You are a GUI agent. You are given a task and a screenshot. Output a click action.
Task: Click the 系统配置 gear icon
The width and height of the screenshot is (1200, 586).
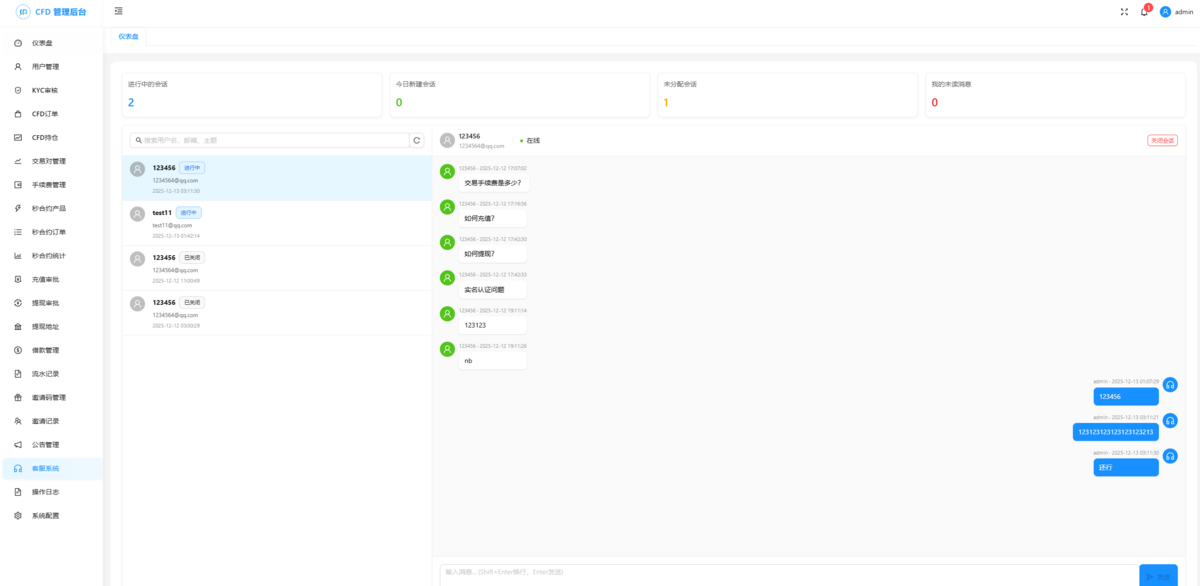pyautogui.click(x=18, y=516)
